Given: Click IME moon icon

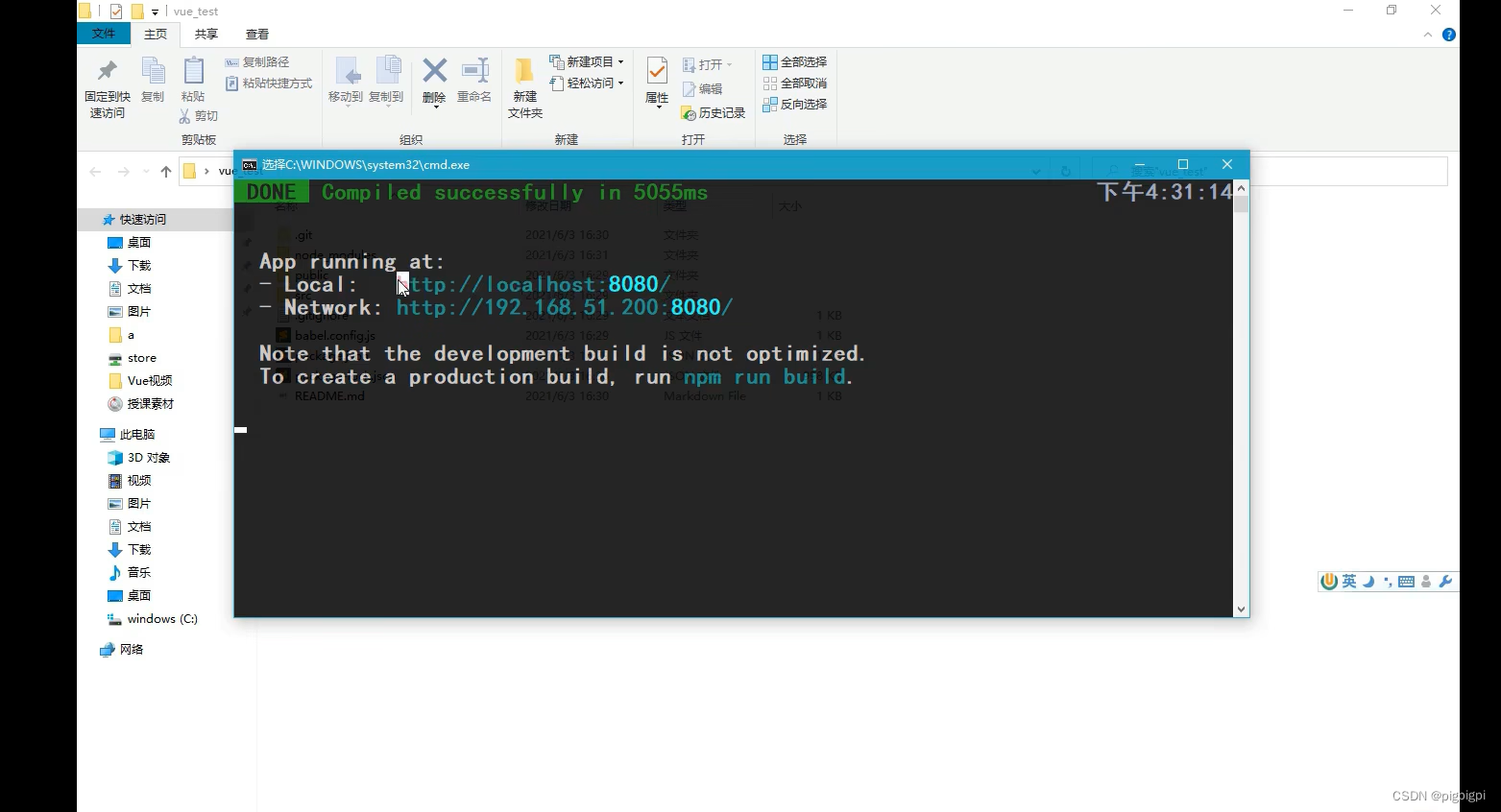Looking at the screenshot, I should [1368, 582].
